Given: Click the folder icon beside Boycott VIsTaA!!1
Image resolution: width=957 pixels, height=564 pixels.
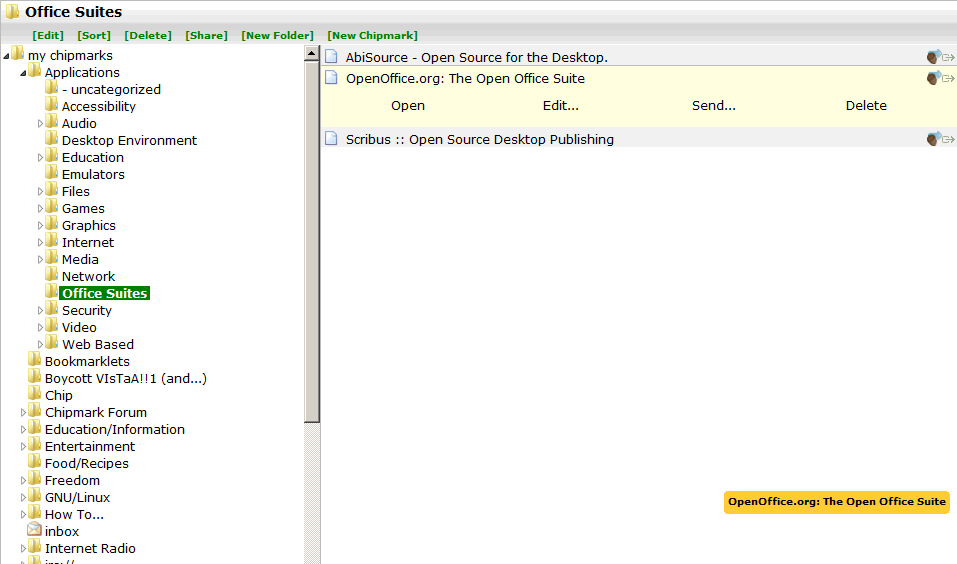Looking at the screenshot, I should 35,377.
